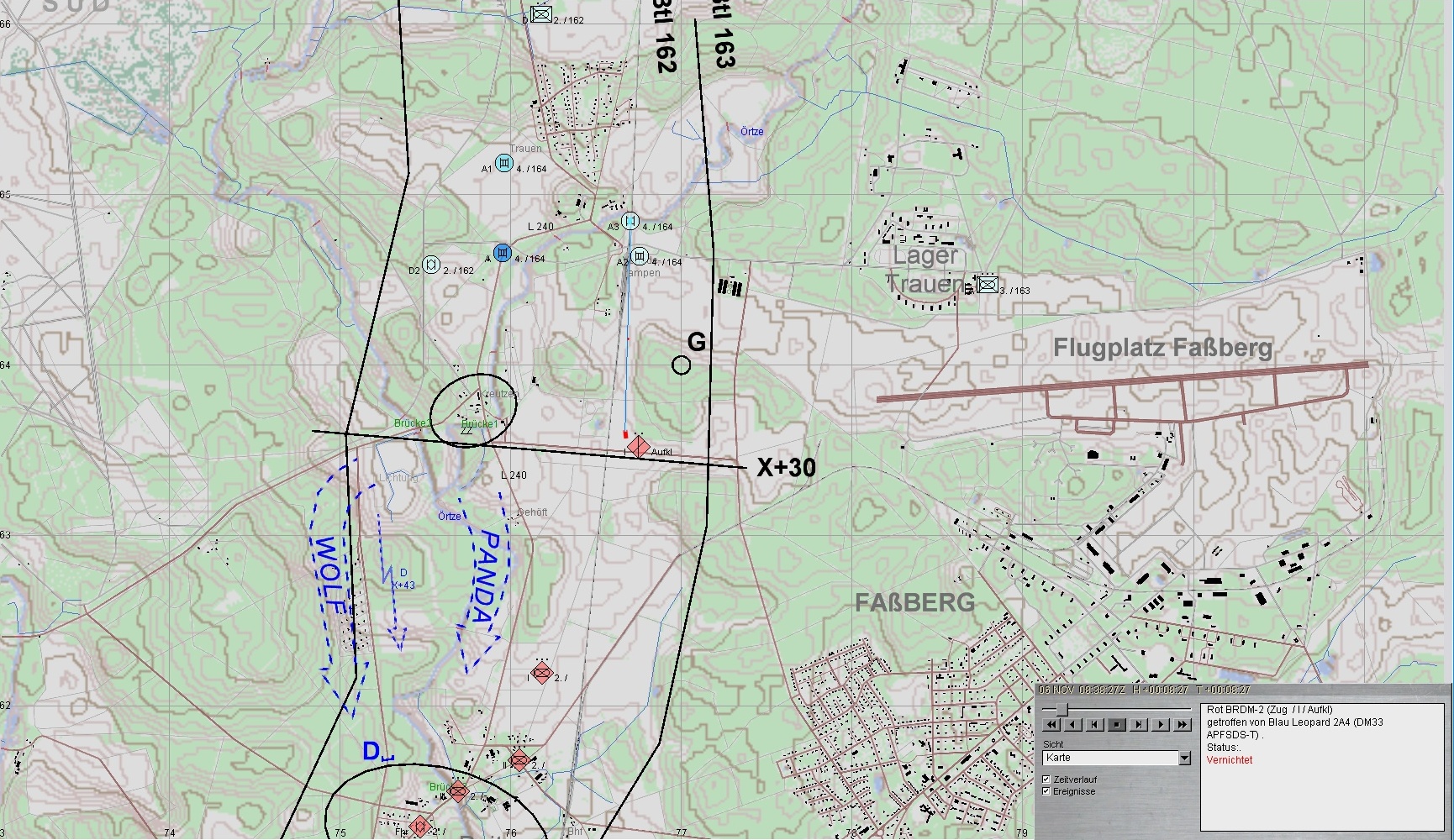Select the A1 unit symbol near Trauen

(x=504, y=163)
